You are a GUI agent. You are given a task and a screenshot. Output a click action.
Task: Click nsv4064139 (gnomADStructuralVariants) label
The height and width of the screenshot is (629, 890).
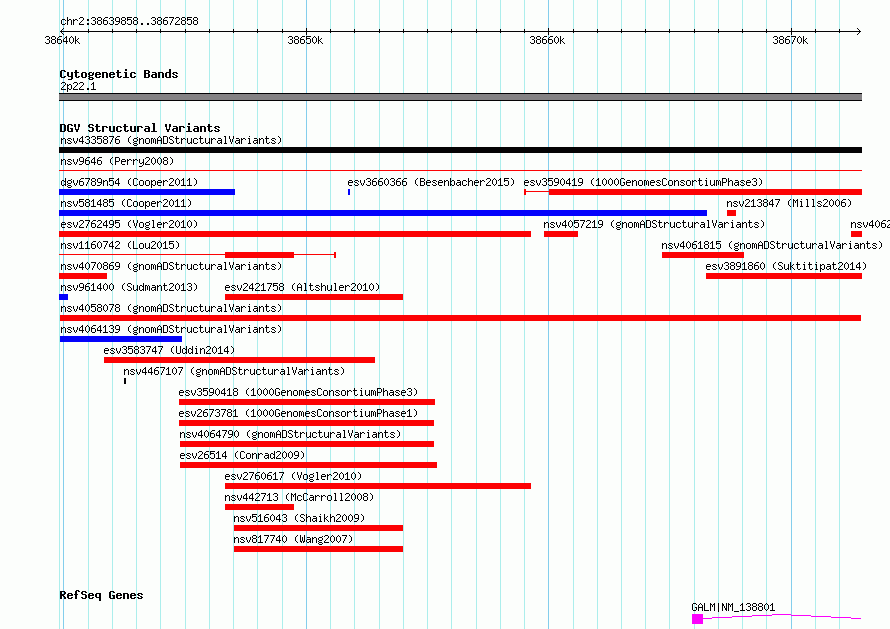[x=171, y=329]
